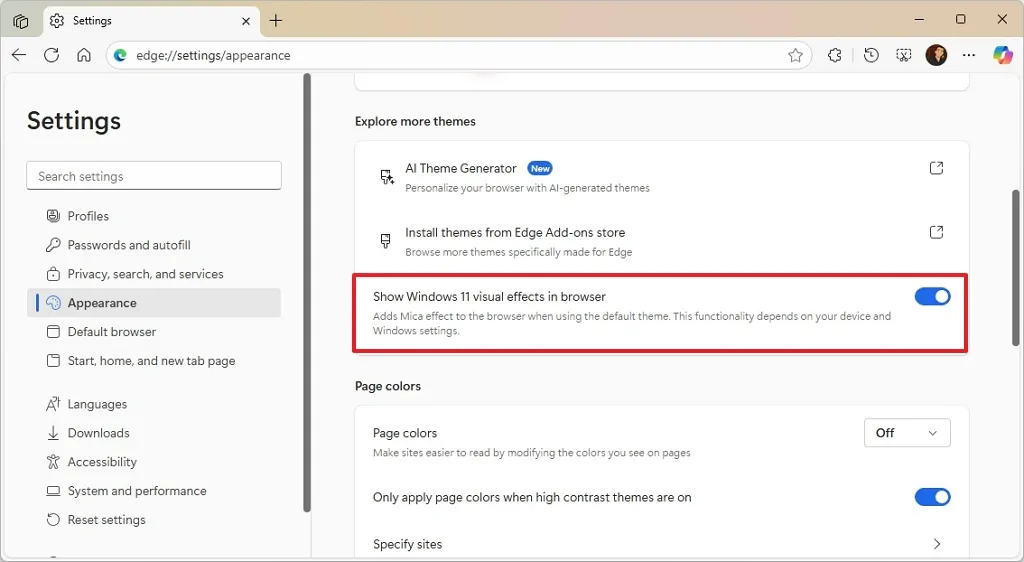Open Passwords and autofill settings
Screen dimensions: 1024x562
pos(154,245)
